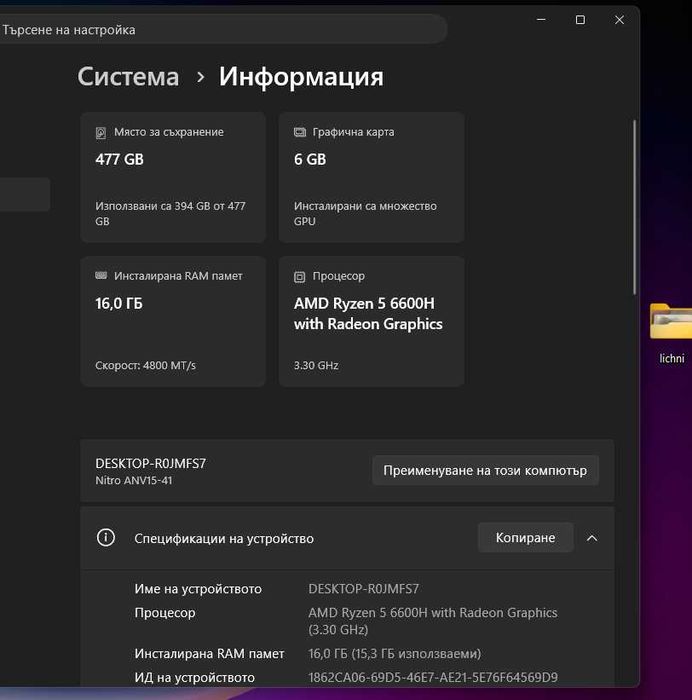Click the 16,0 ГБ (15,3 ГБ използваеми) value
Viewport: 692px width, 700px height.
(395, 654)
